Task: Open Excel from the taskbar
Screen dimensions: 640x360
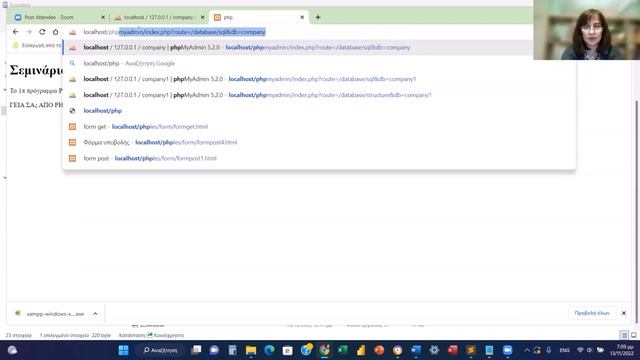Action: click(343, 350)
